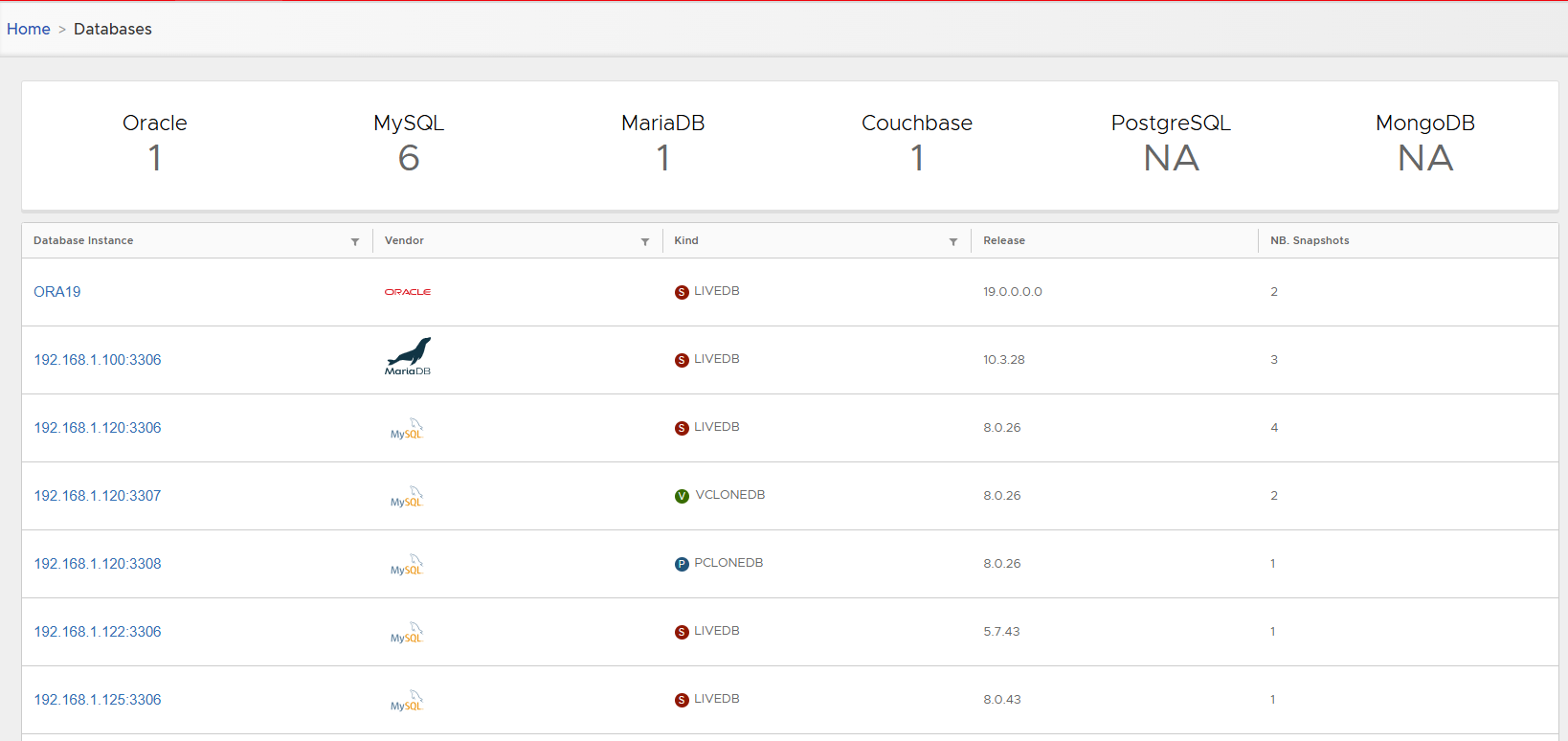Open the Database Instance column filter
This screenshot has height=741, width=1568.
(x=355, y=241)
